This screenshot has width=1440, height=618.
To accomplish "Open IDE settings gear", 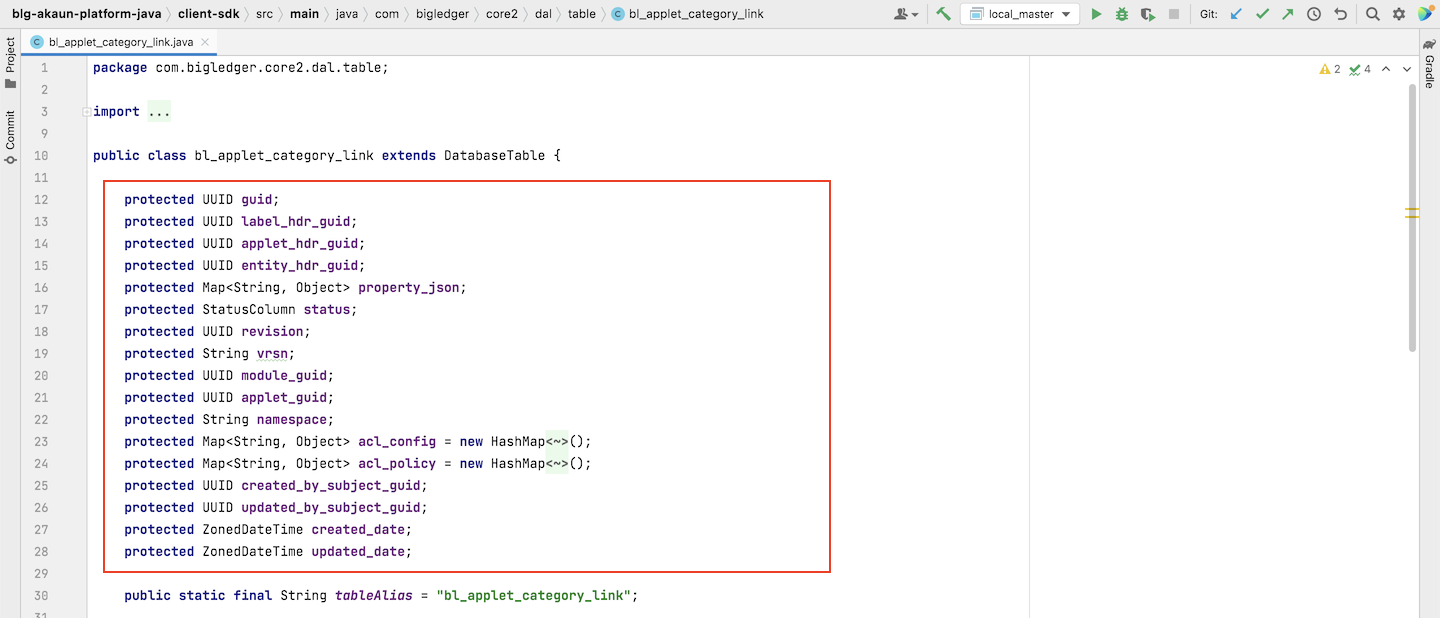I will 1399,14.
